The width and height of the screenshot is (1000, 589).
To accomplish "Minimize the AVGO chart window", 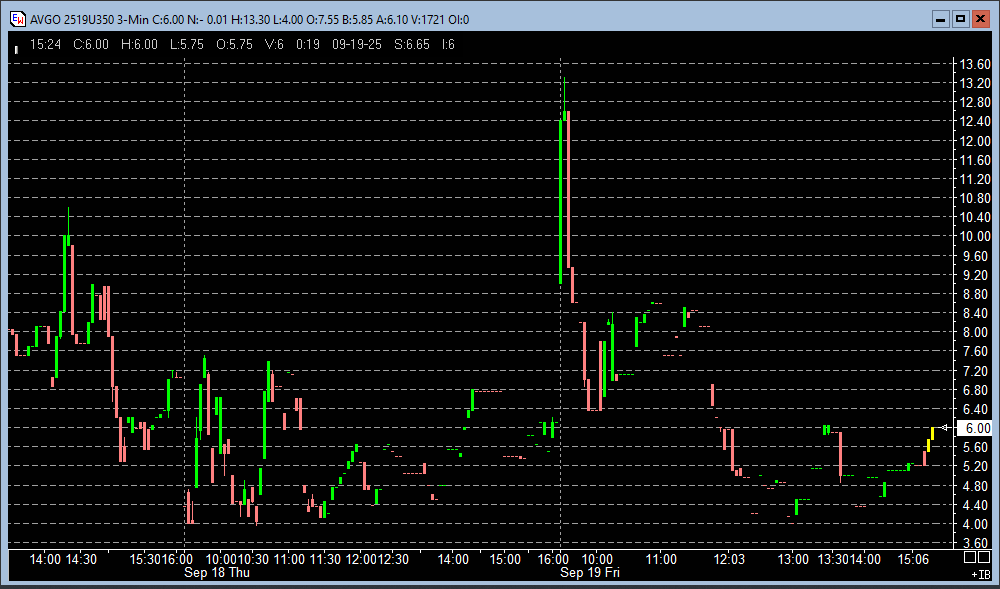I will pos(940,19).
